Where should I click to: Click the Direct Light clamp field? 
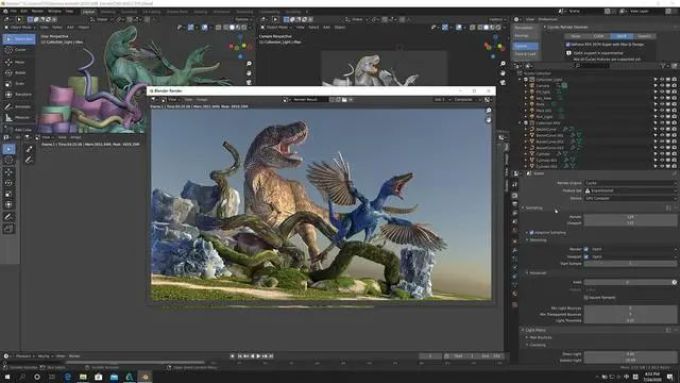point(630,354)
